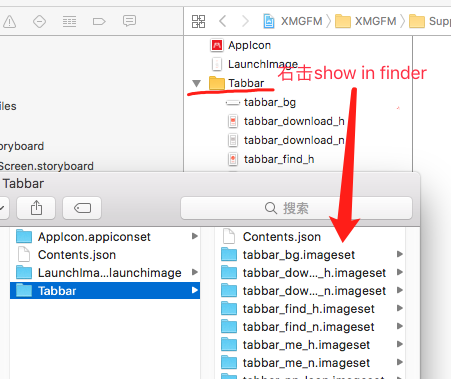Select tabbar_download_n image asset
451x379 pixels.
[286, 140]
